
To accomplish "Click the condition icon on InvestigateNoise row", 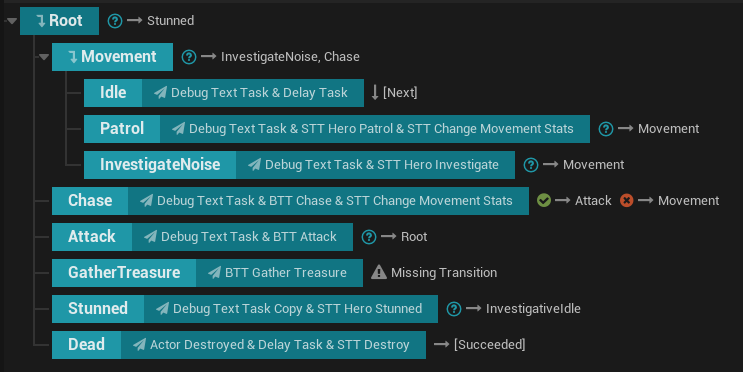I will coord(531,165).
